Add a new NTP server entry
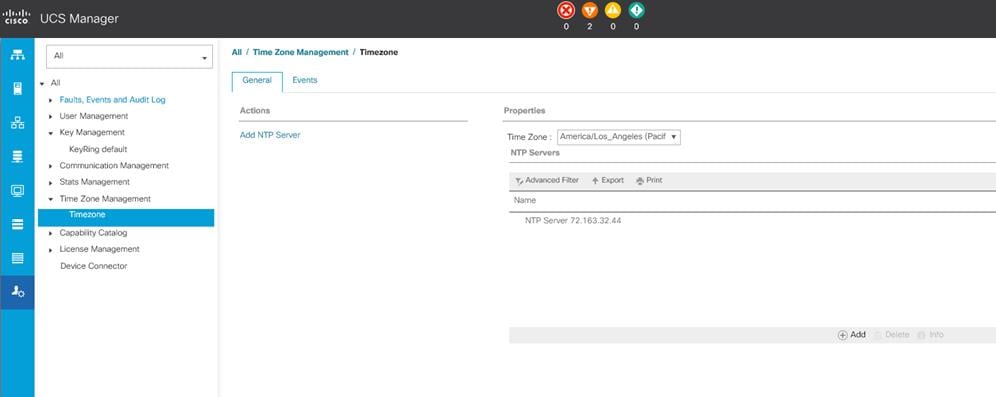Image resolution: width=996 pixels, height=397 pixels. click(x=852, y=335)
